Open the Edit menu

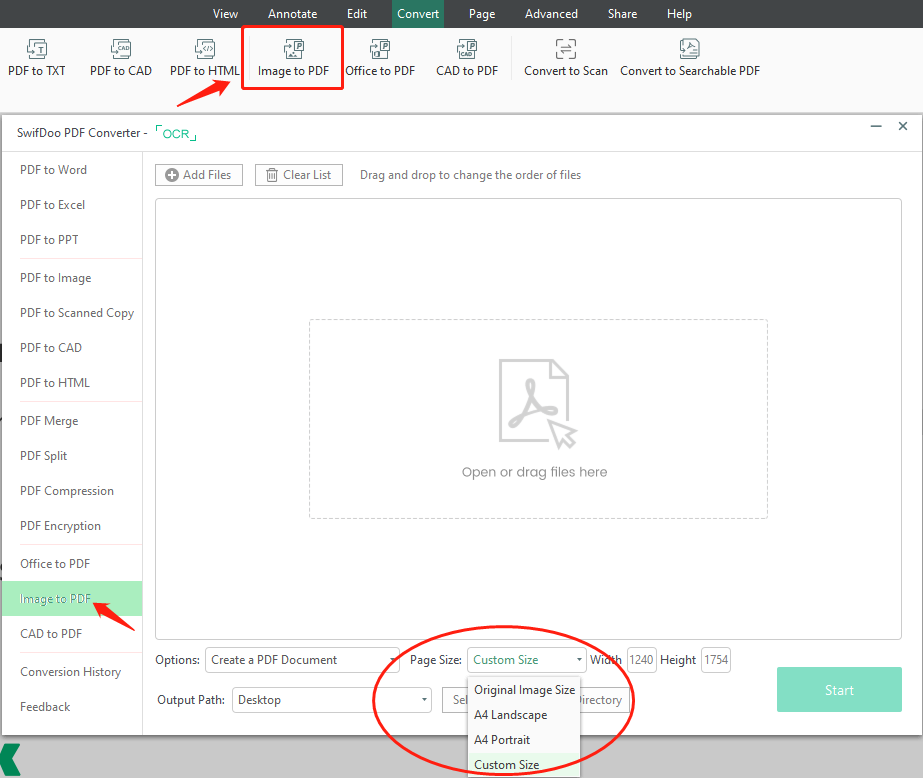[x=357, y=14]
